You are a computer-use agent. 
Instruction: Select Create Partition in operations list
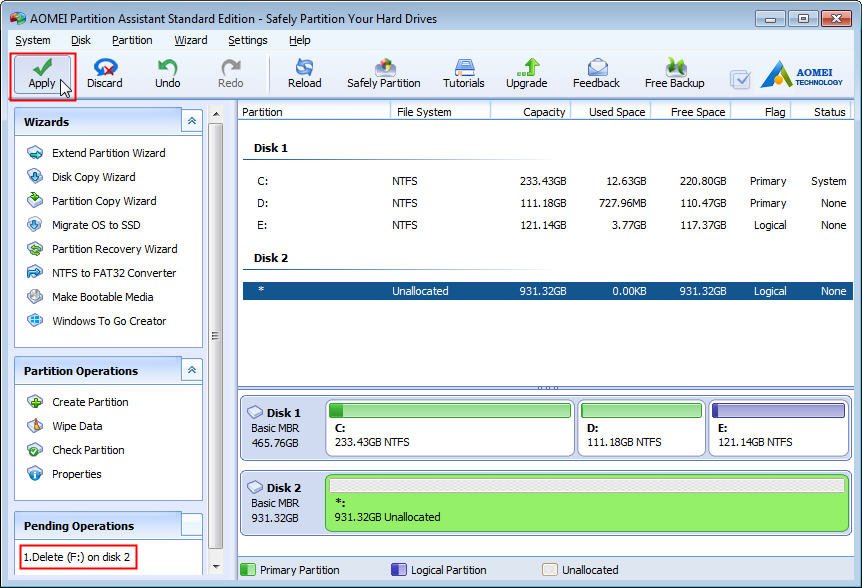click(x=90, y=402)
